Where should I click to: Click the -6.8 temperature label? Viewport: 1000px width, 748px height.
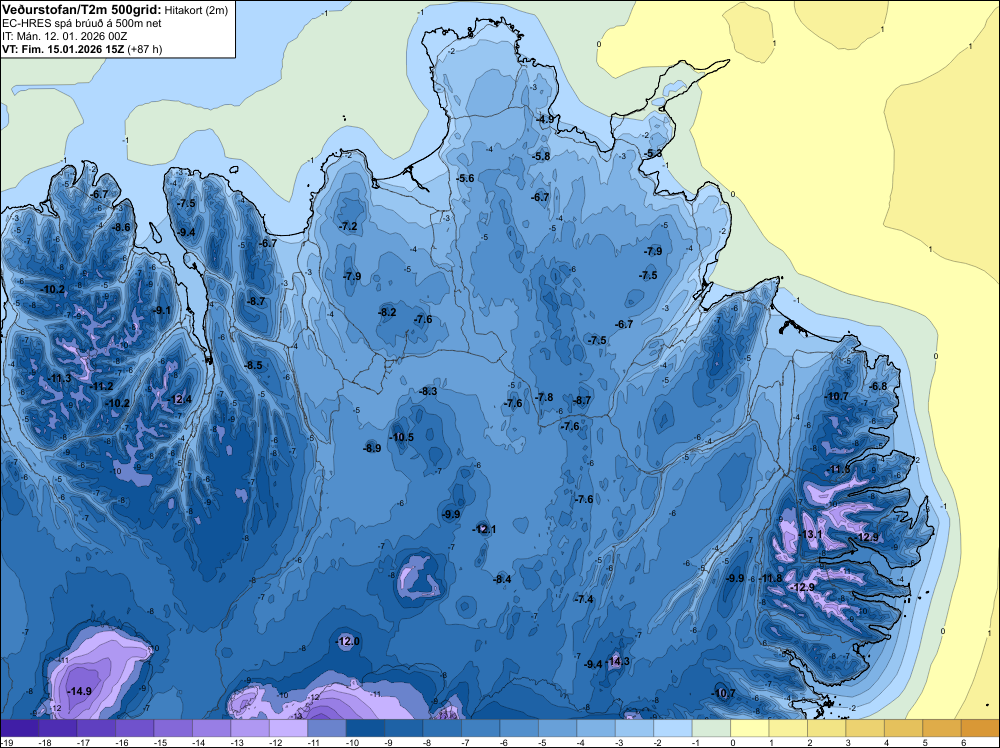[x=878, y=386]
